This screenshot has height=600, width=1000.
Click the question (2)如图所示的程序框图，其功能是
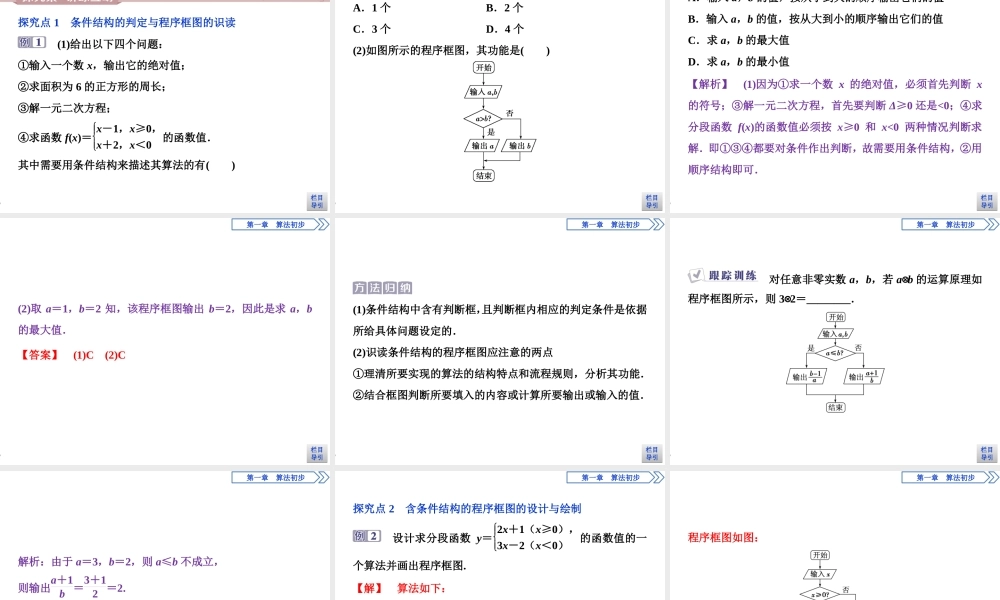452,50
